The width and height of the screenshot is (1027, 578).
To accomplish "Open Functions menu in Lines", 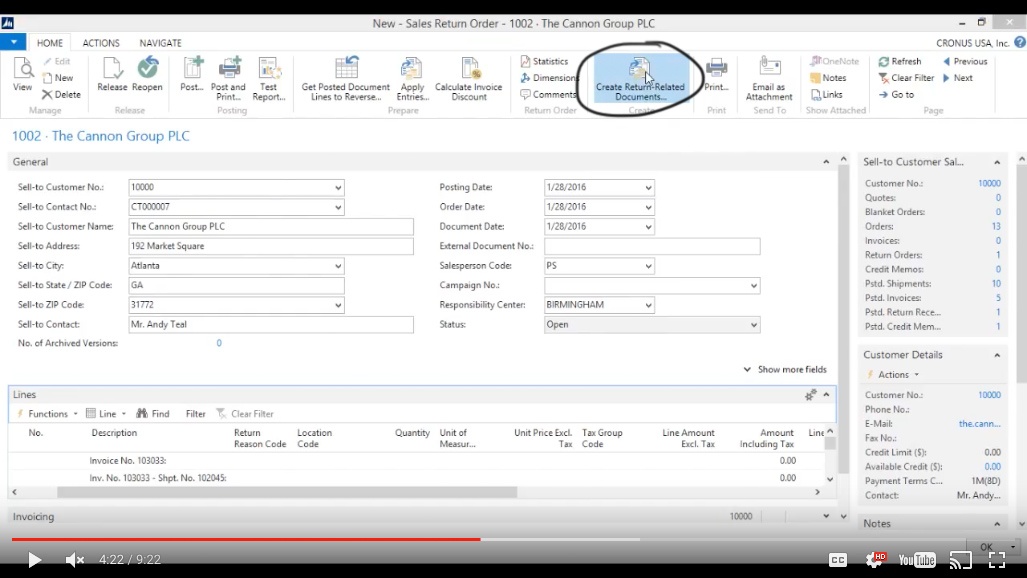I will [47, 414].
